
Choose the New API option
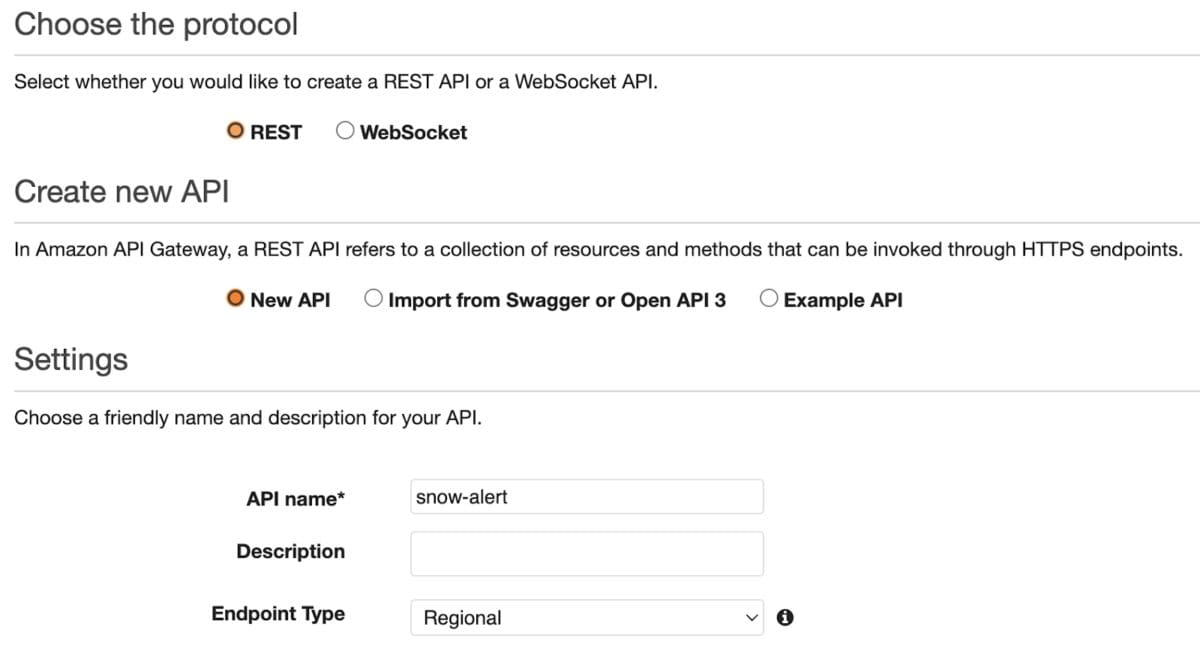236,297
